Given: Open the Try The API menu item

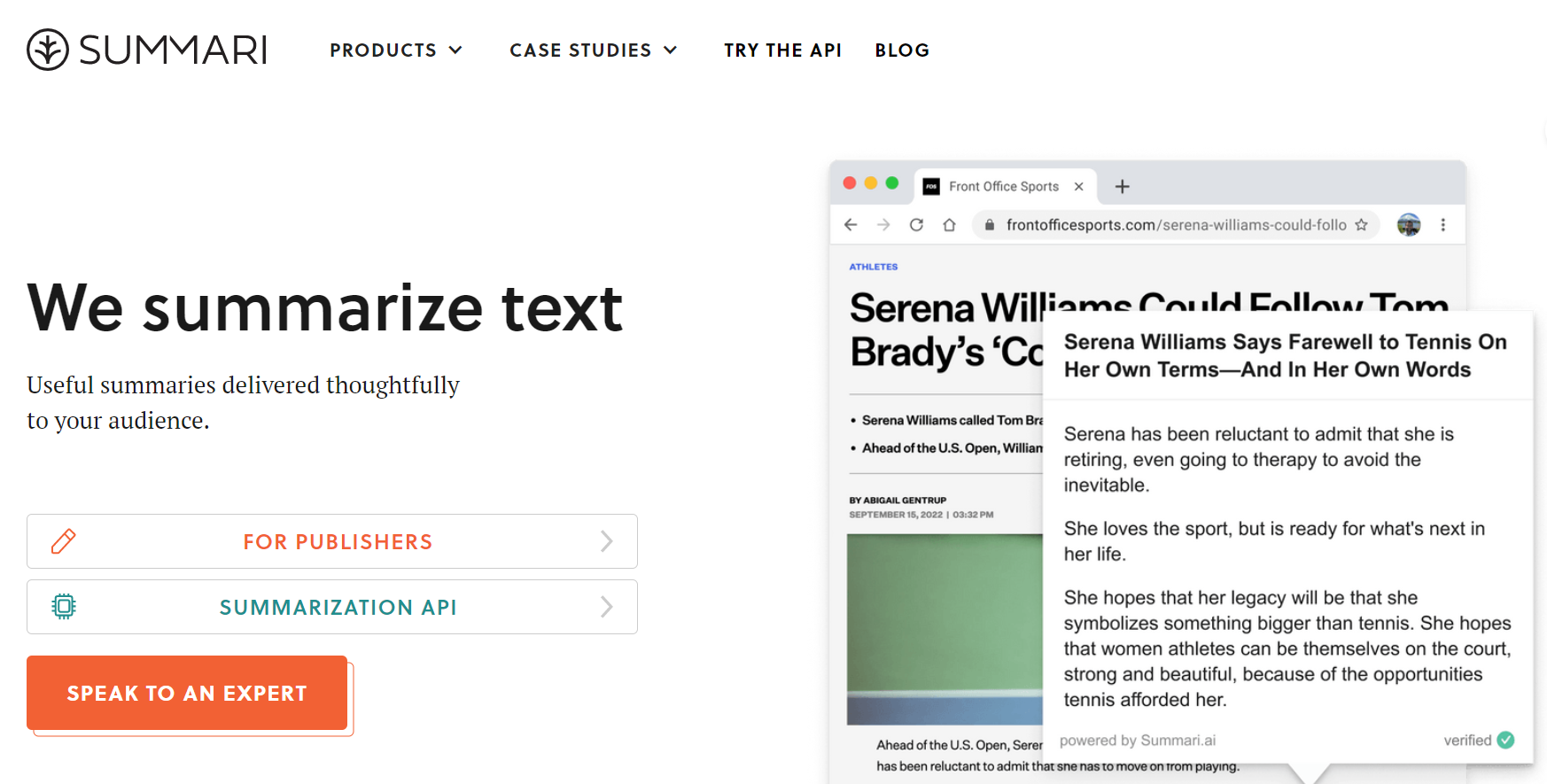Looking at the screenshot, I should point(782,50).
